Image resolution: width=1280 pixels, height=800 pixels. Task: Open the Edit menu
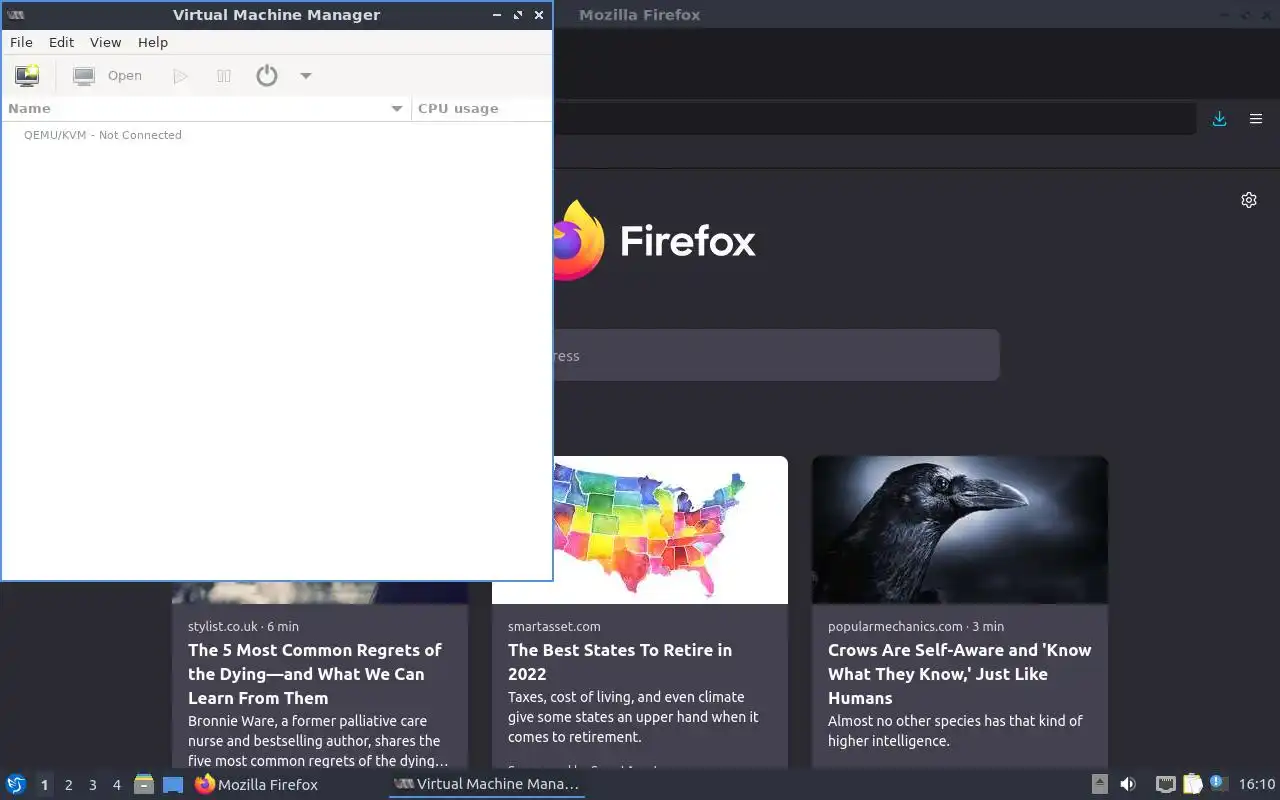point(61,42)
